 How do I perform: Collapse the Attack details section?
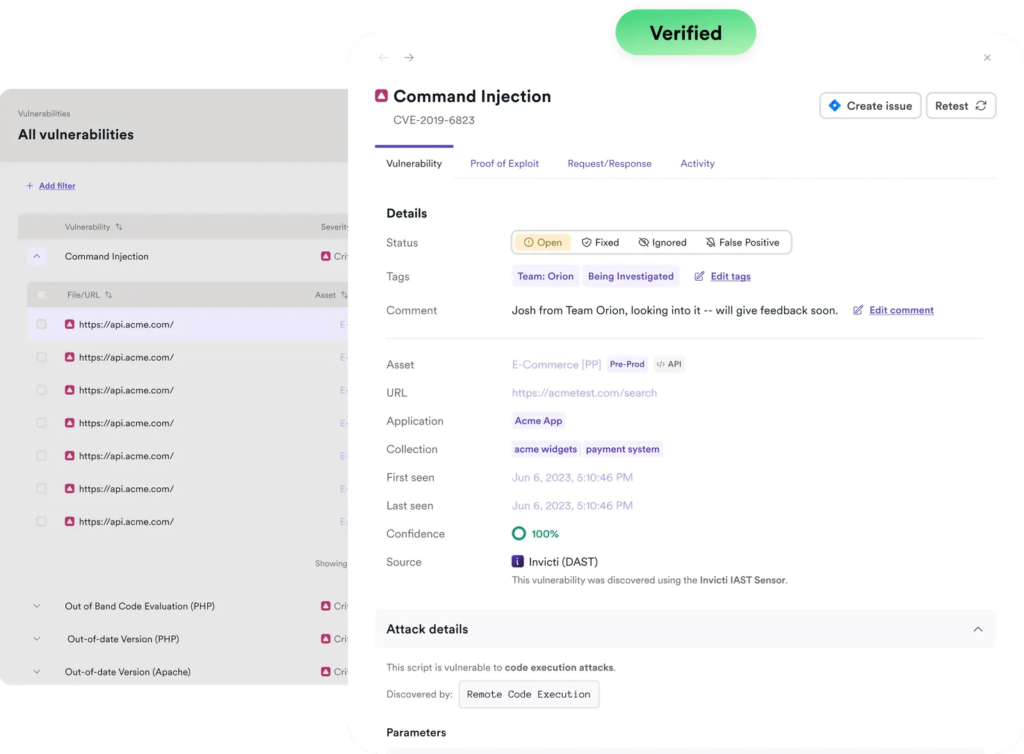977,629
